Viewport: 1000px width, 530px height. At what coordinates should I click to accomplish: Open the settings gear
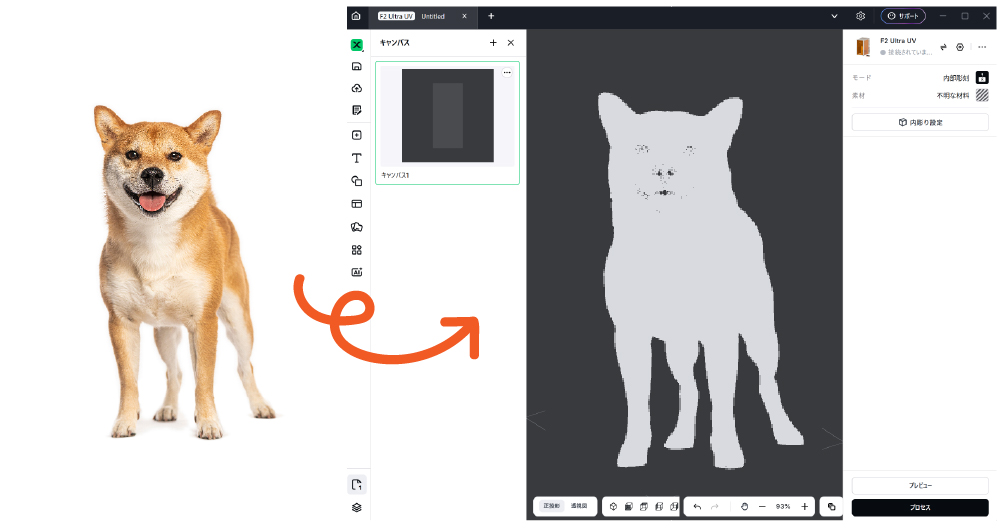pyautogui.click(x=860, y=16)
